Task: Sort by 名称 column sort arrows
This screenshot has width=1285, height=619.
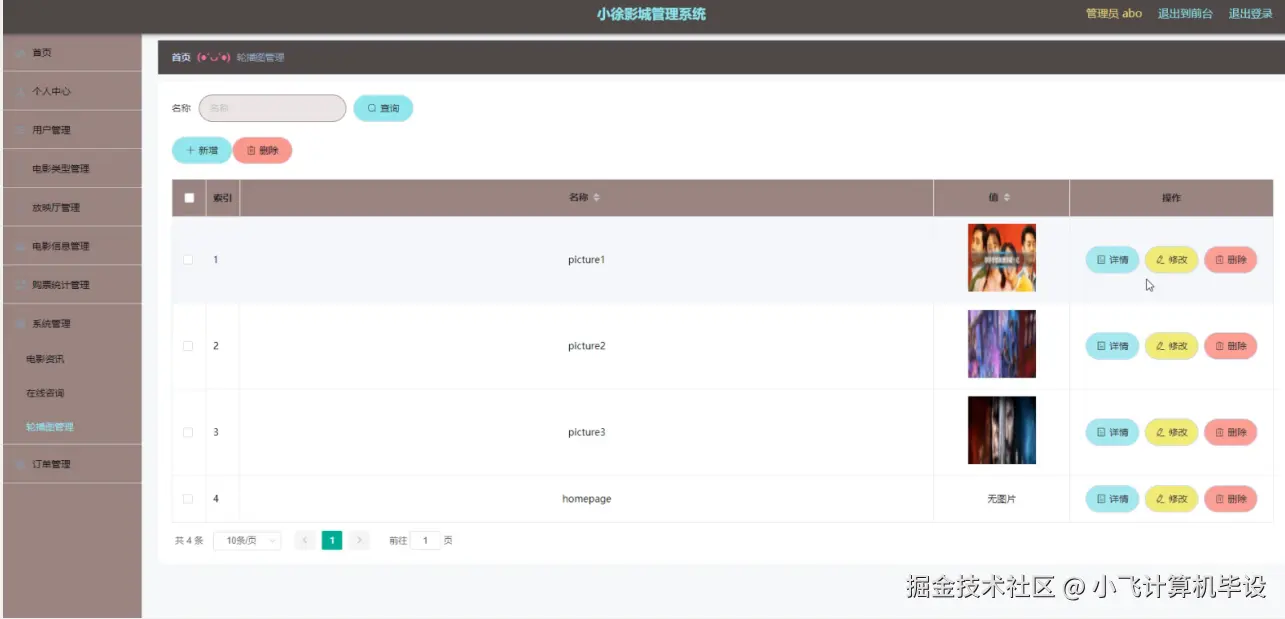Action: [597, 198]
